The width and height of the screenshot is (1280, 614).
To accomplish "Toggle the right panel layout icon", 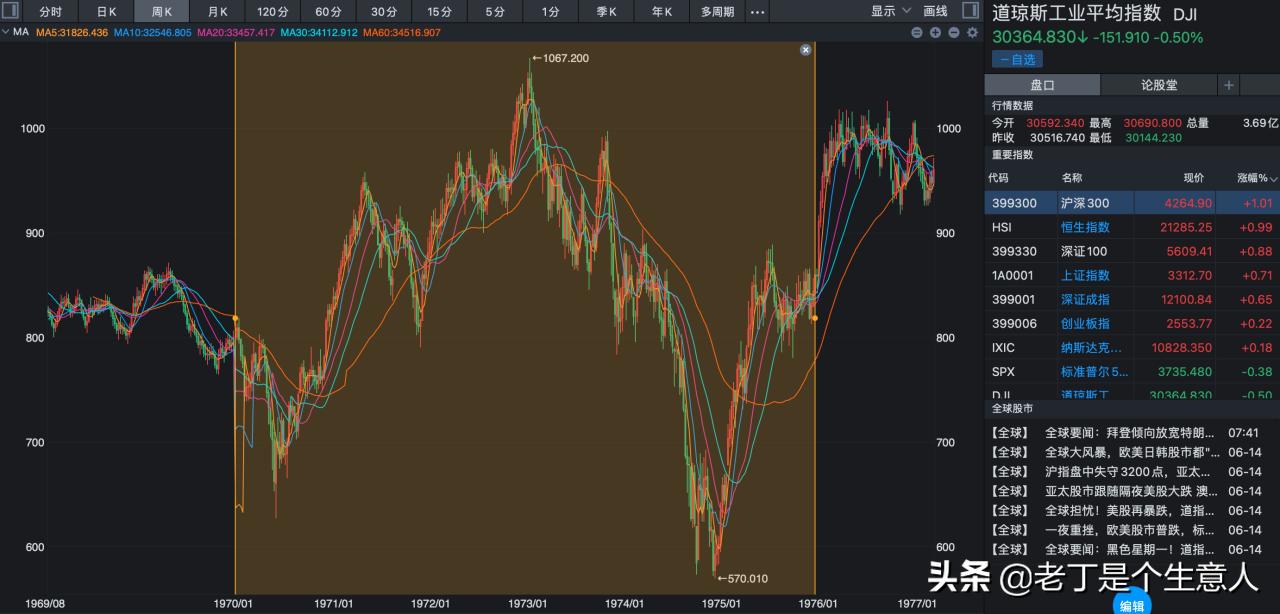I will (x=970, y=11).
